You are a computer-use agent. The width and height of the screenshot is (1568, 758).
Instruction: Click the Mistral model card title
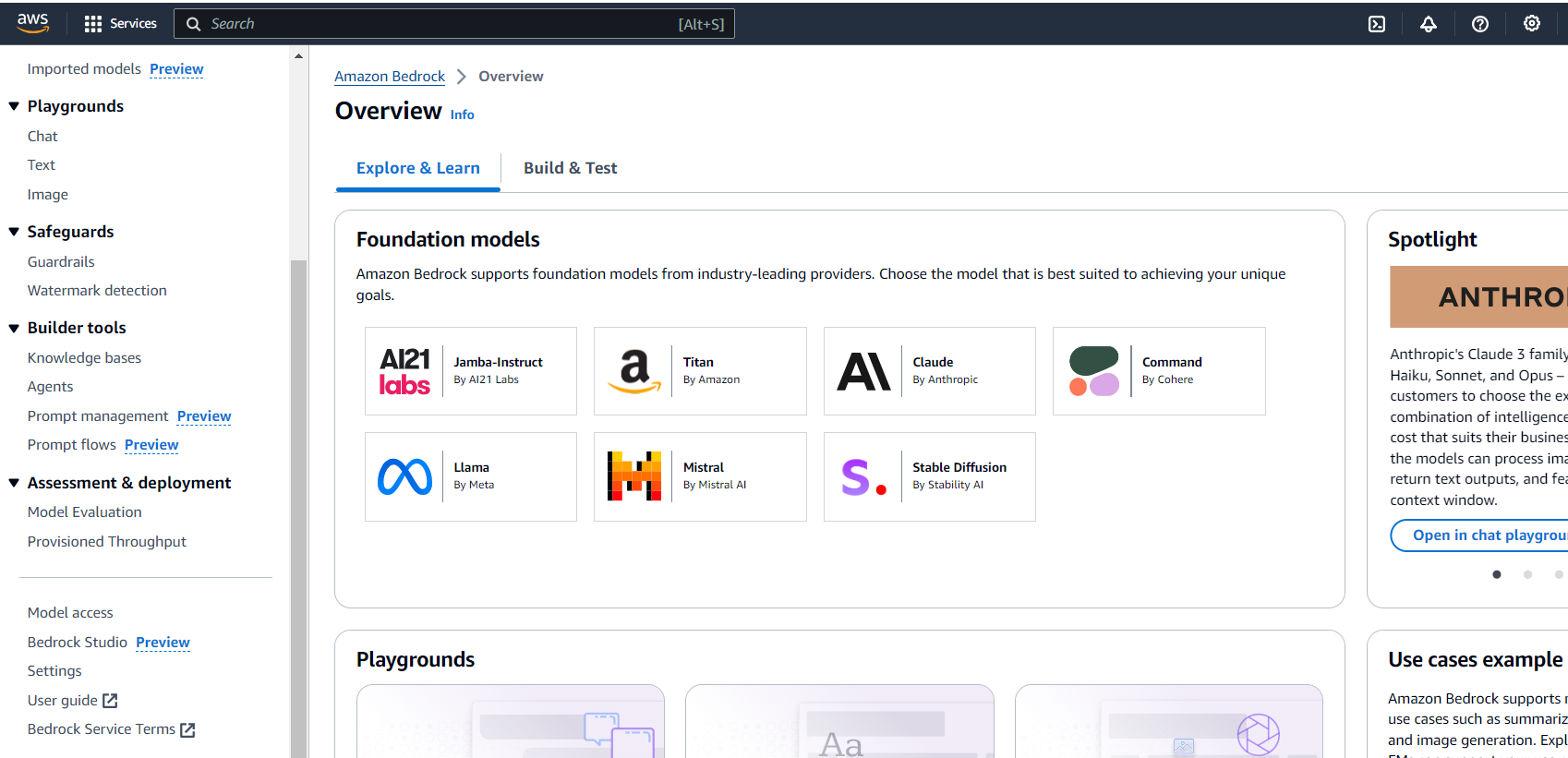tap(704, 468)
